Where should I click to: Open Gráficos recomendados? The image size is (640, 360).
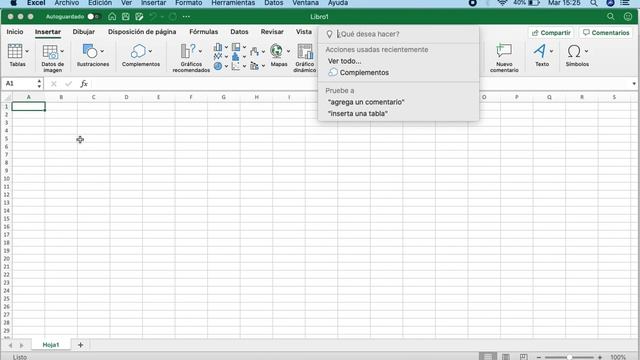click(189, 51)
